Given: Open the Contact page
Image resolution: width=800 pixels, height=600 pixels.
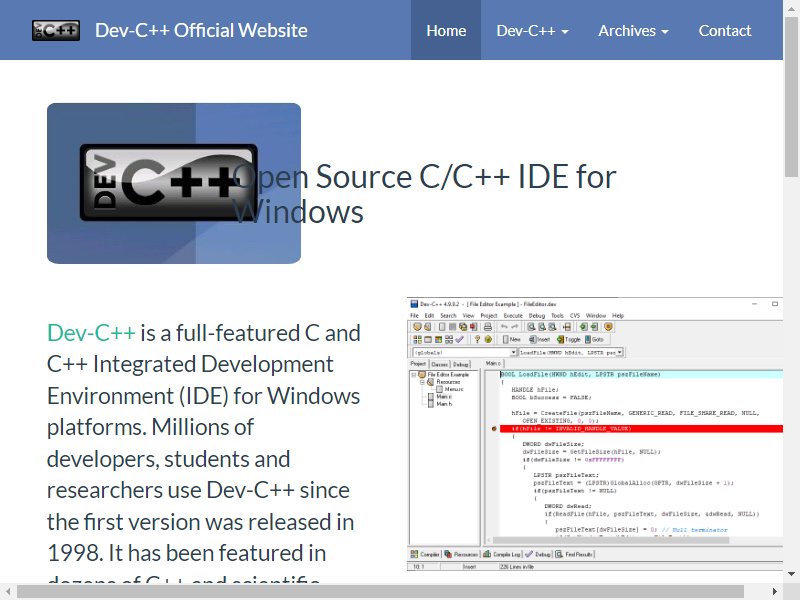Looking at the screenshot, I should (x=724, y=31).
